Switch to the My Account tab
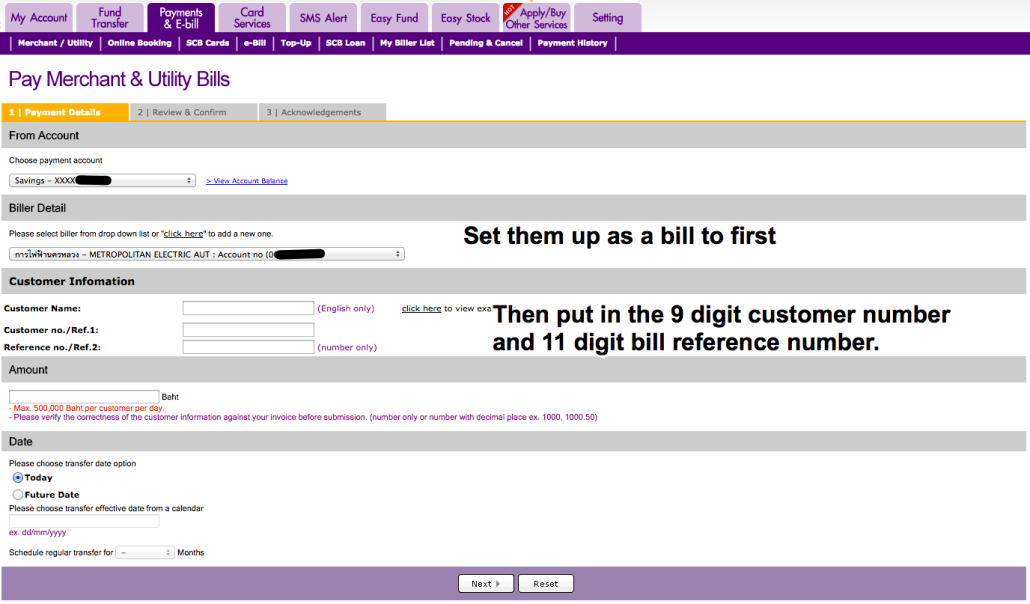 click(38, 17)
